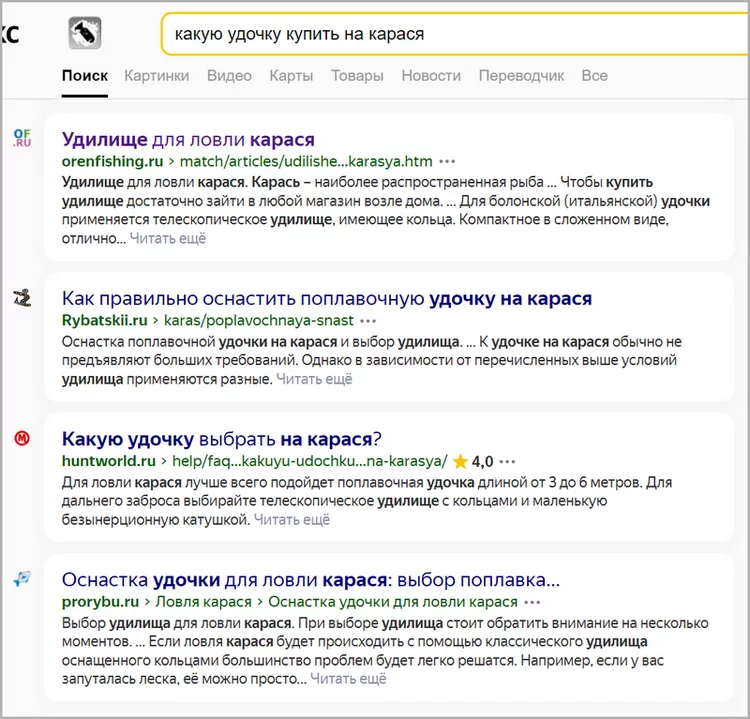750x719 pixels.
Task: Click karas/poplavochnaya-snast URL path
Action: pos(259,320)
